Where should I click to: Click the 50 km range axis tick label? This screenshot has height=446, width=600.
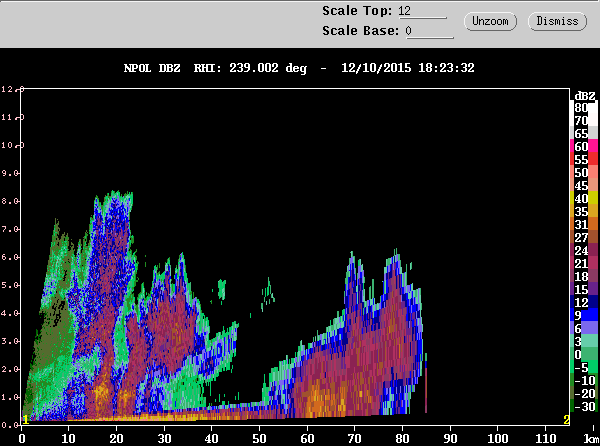click(x=259, y=437)
